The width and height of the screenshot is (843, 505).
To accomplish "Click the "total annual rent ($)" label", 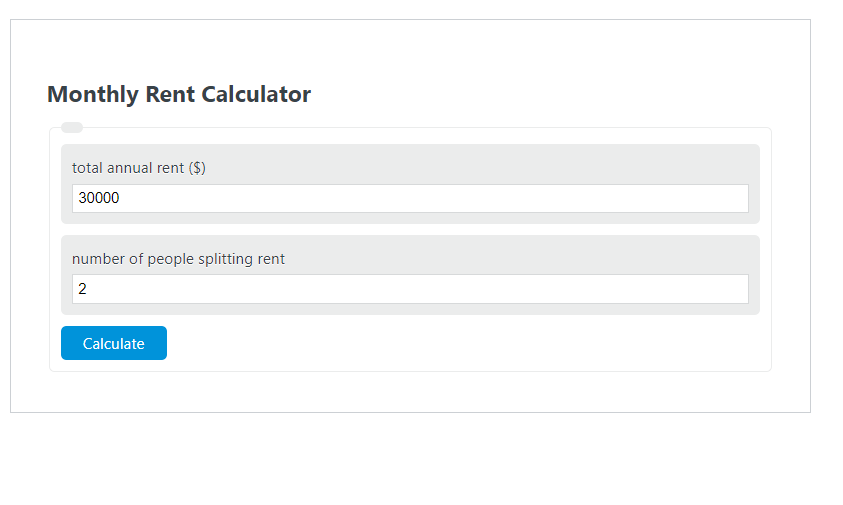I will [139, 168].
